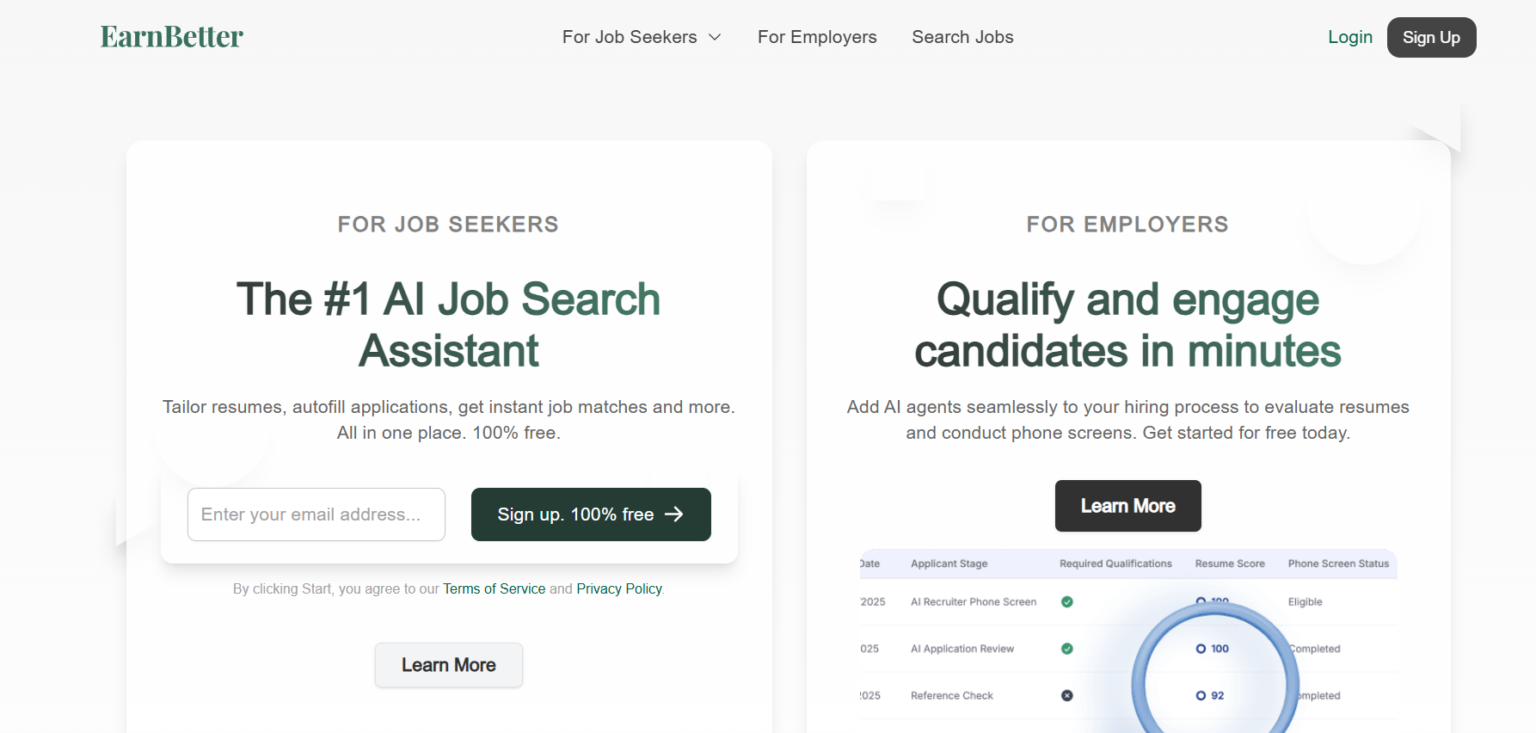The width and height of the screenshot is (1536, 733).
Task: Click the black X icon beside Reference Check
Action: tap(1067, 695)
